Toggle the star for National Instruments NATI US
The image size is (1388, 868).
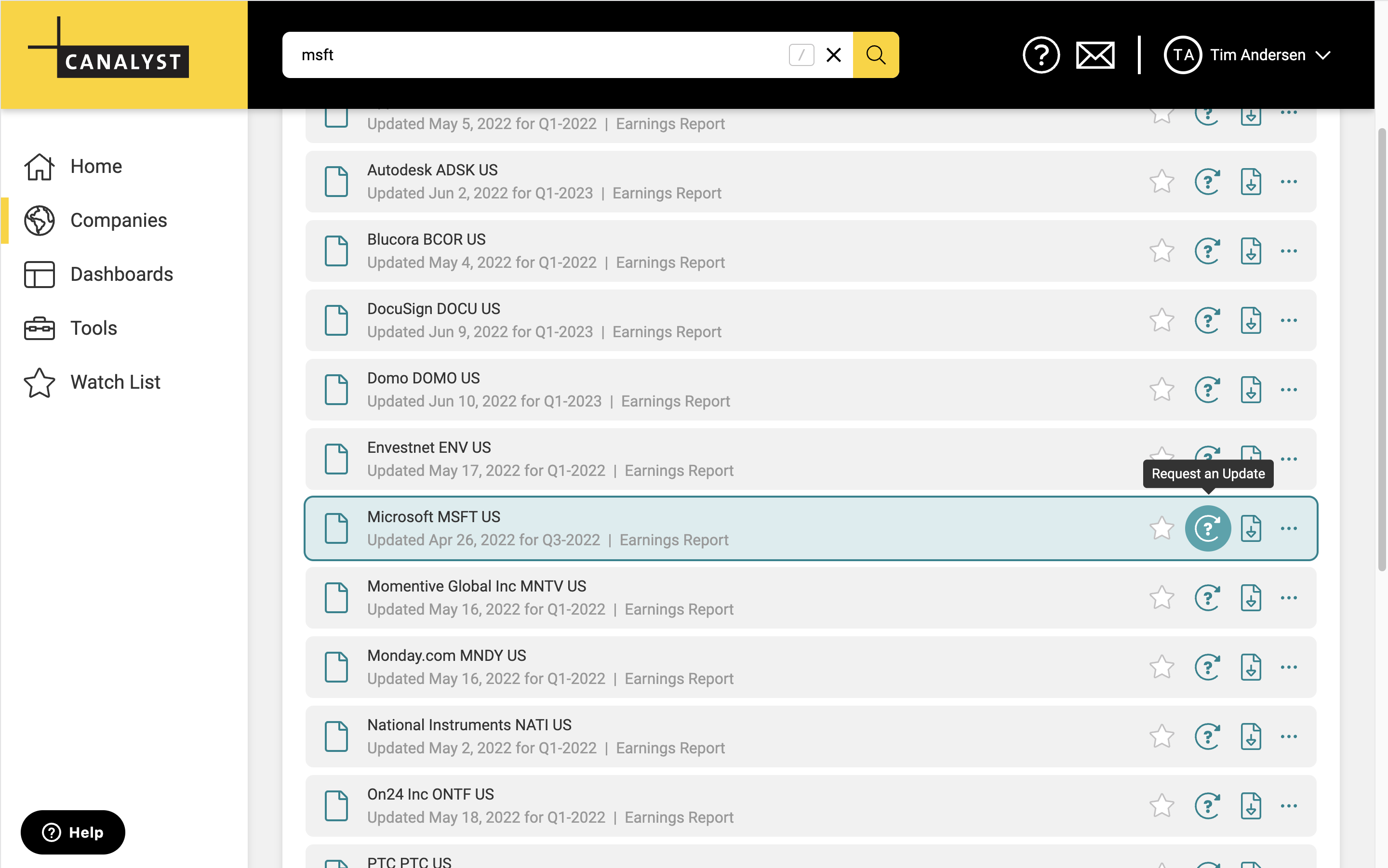point(1161,736)
